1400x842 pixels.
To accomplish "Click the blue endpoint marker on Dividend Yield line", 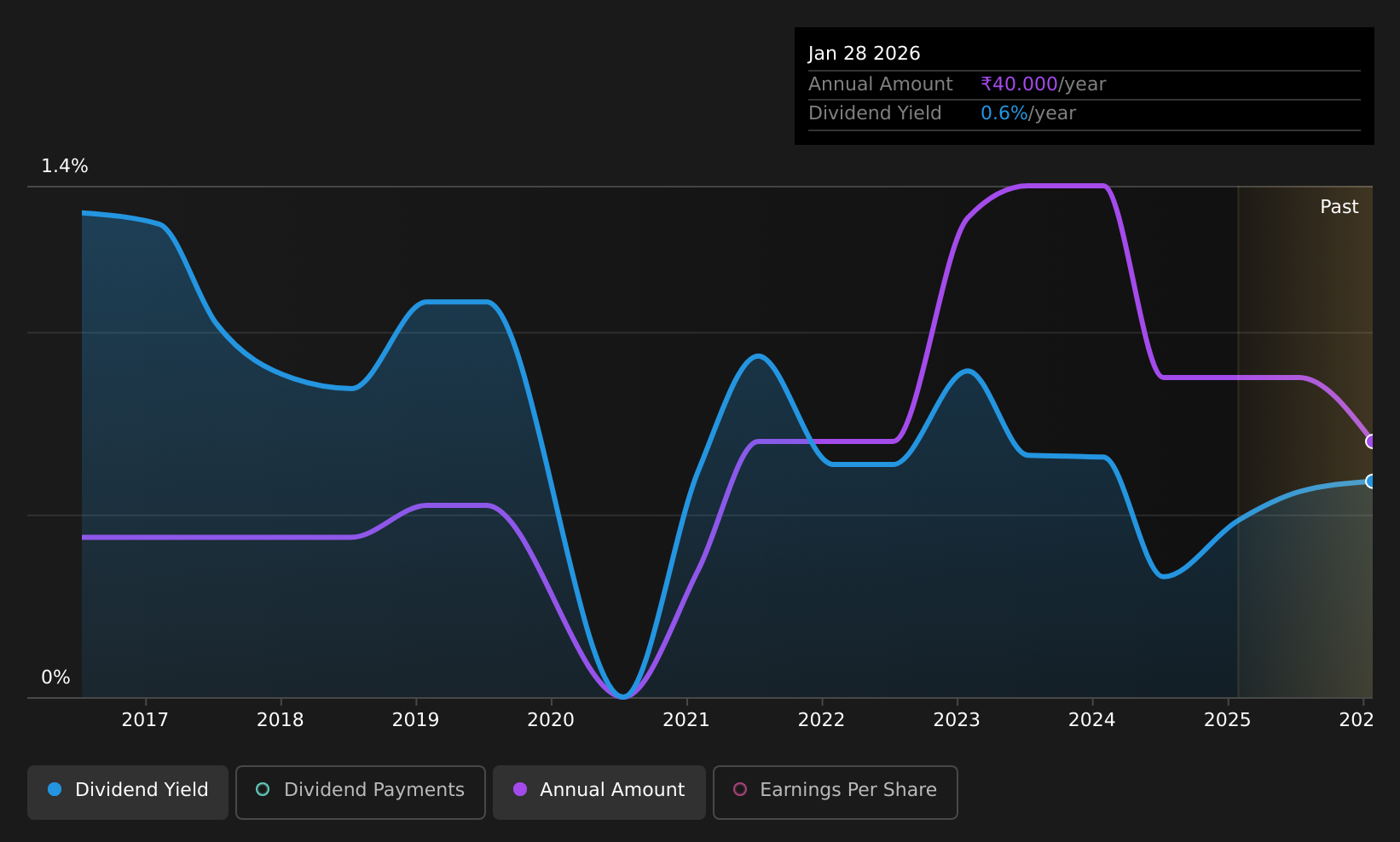I will [1371, 482].
